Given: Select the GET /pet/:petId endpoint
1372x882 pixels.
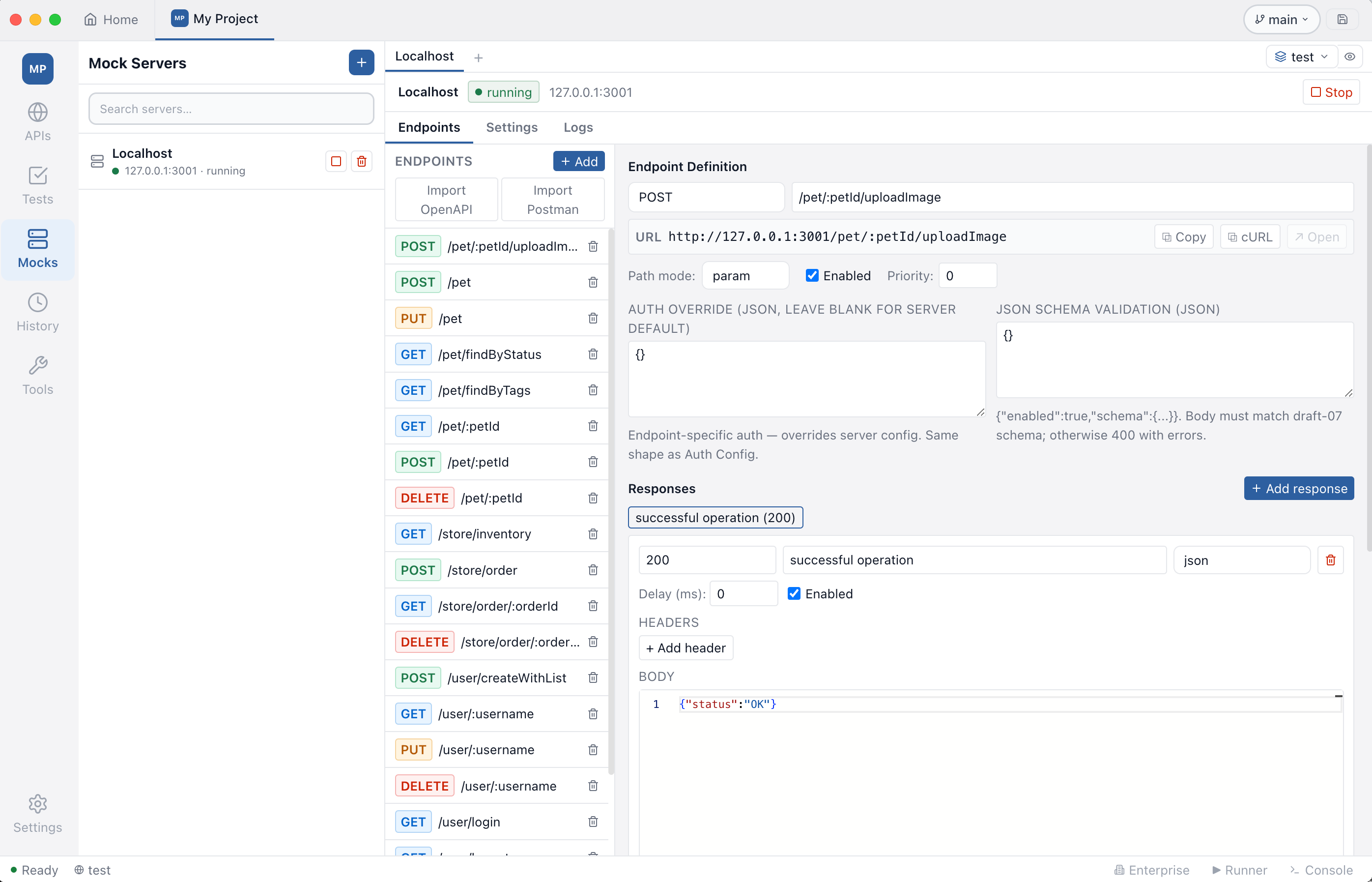Looking at the screenshot, I should [x=496, y=426].
